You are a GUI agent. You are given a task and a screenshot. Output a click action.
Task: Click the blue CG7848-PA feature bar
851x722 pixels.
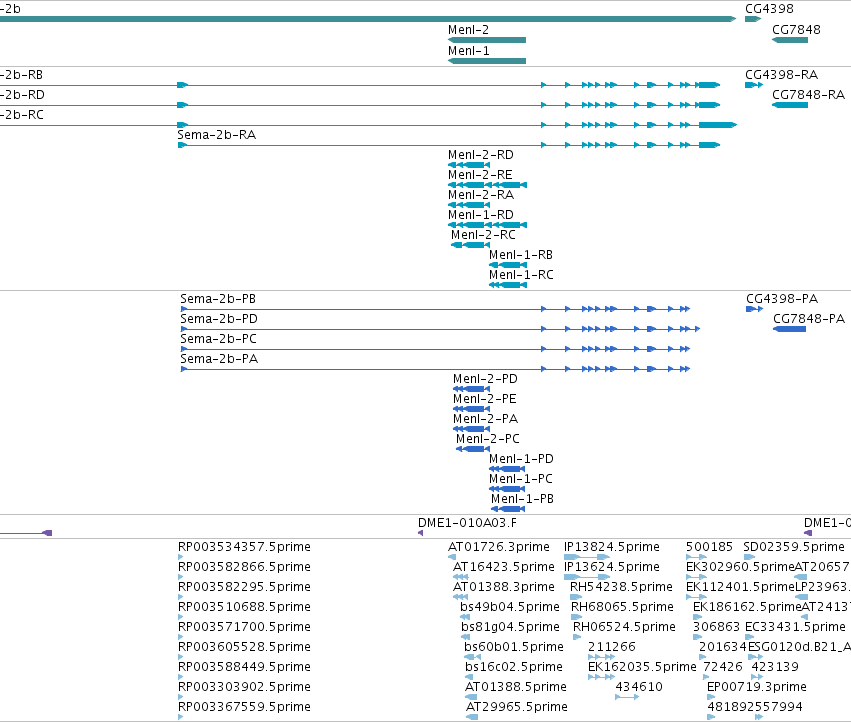click(789, 329)
